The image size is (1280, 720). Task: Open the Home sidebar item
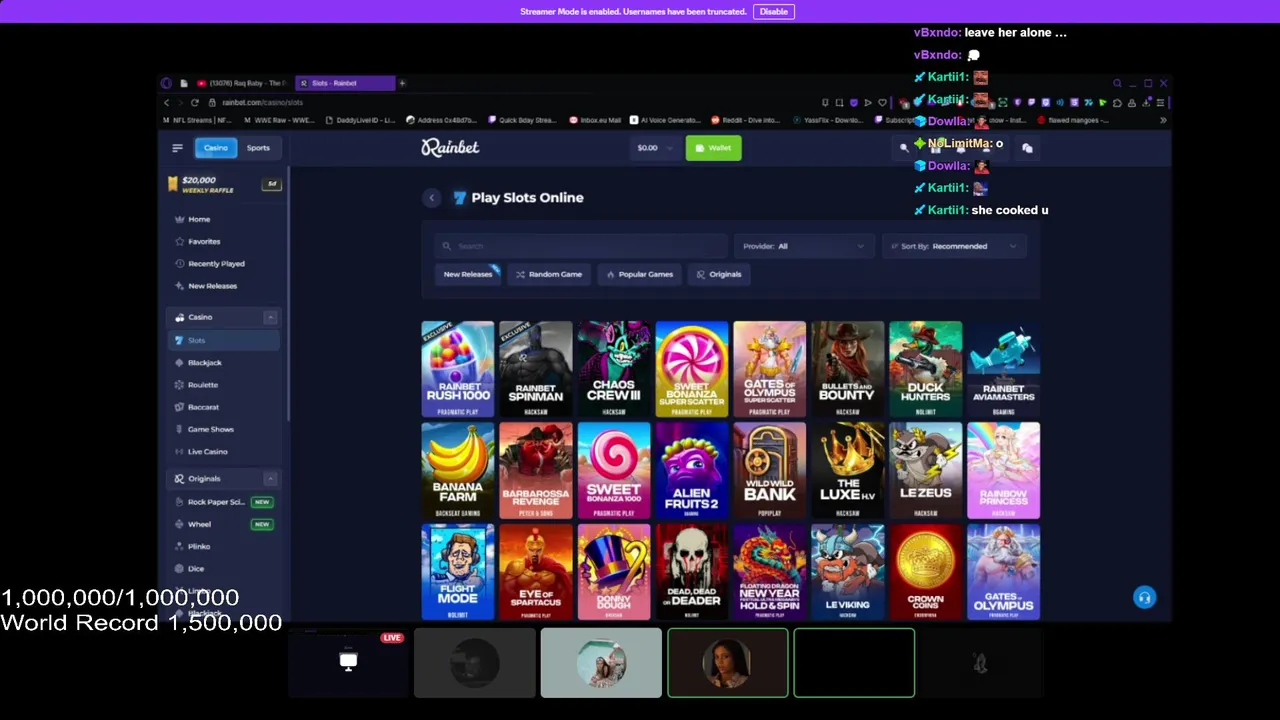[x=199, y=219]
